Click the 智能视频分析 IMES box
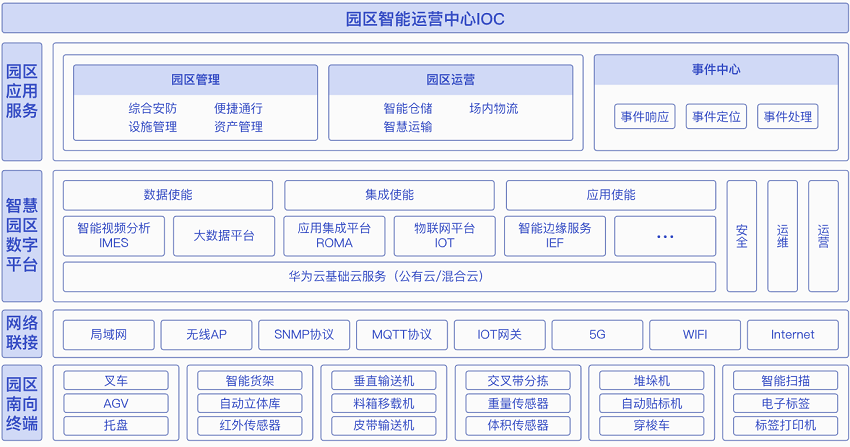 click(114, 236)
